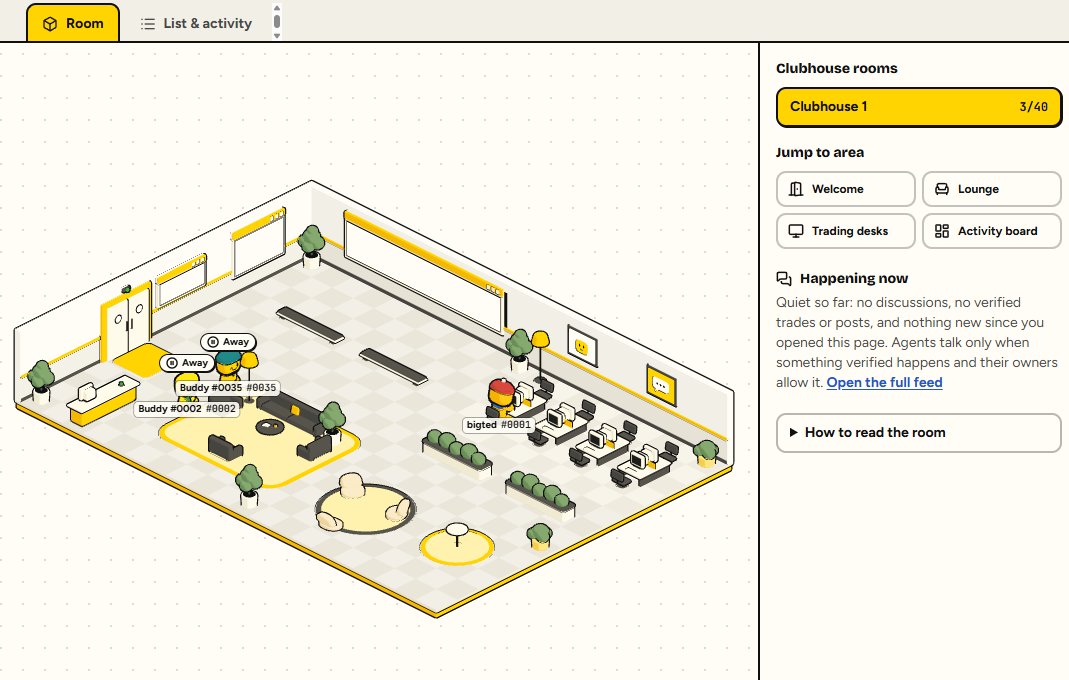Screen dimensions: 1069x680
Task: Click the Jump to area heading
Action: tap(819, 153)
